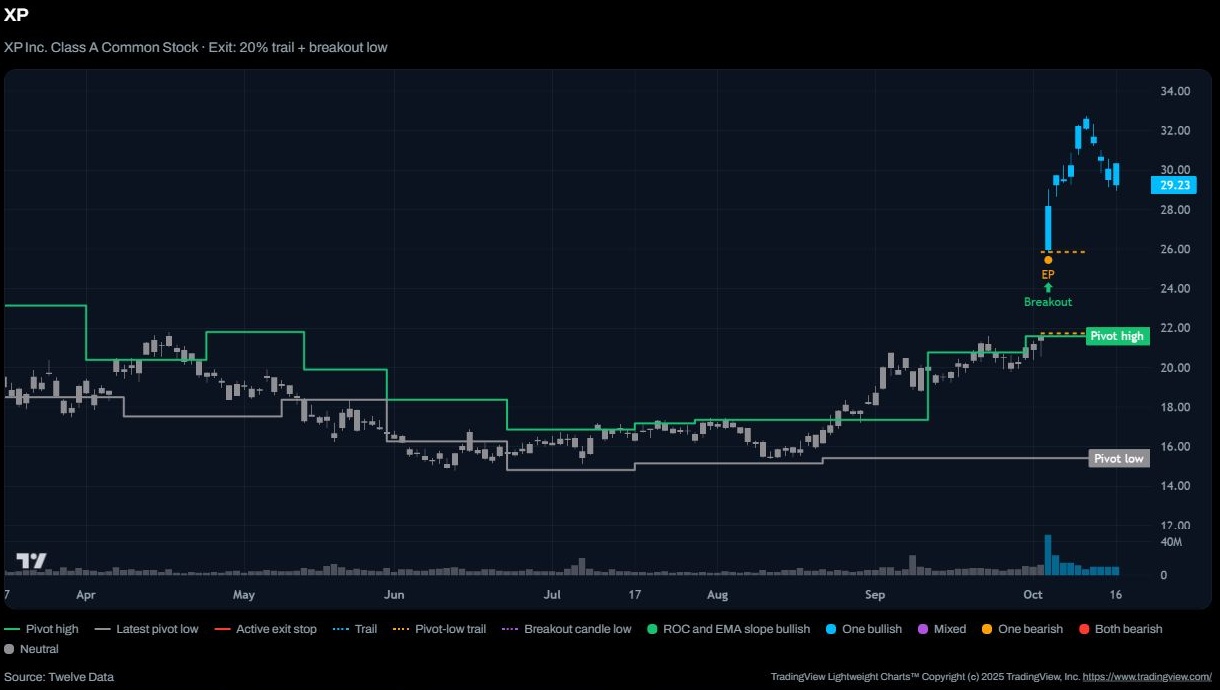Click the TradingView logo on the chart

coord(31,561)
